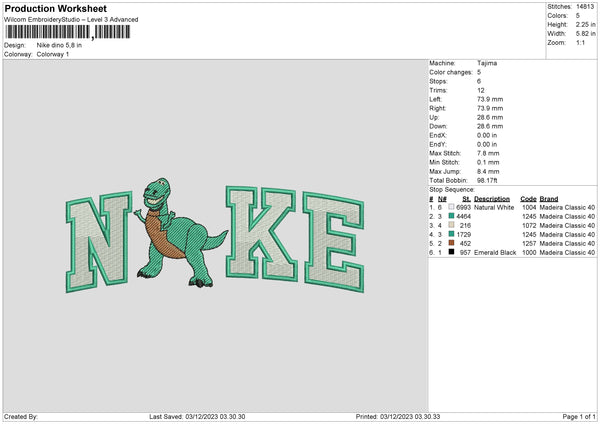Viewport: 600px width, 424px height.
Task: Click the Natural White color swatch in row 1
Action: [x=452, y=207]
